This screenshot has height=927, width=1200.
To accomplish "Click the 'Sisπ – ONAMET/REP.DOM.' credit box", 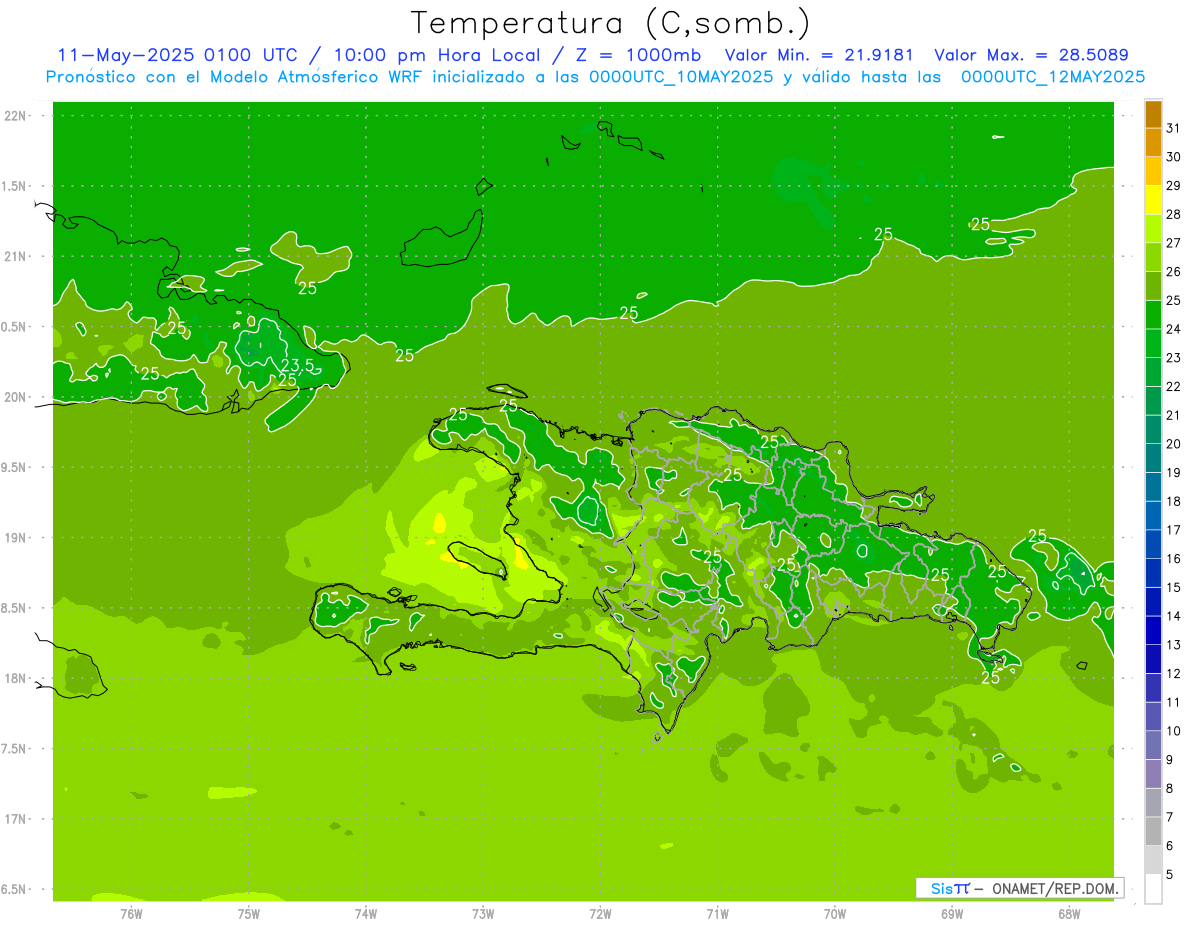I will click(x=1020, y=888).
